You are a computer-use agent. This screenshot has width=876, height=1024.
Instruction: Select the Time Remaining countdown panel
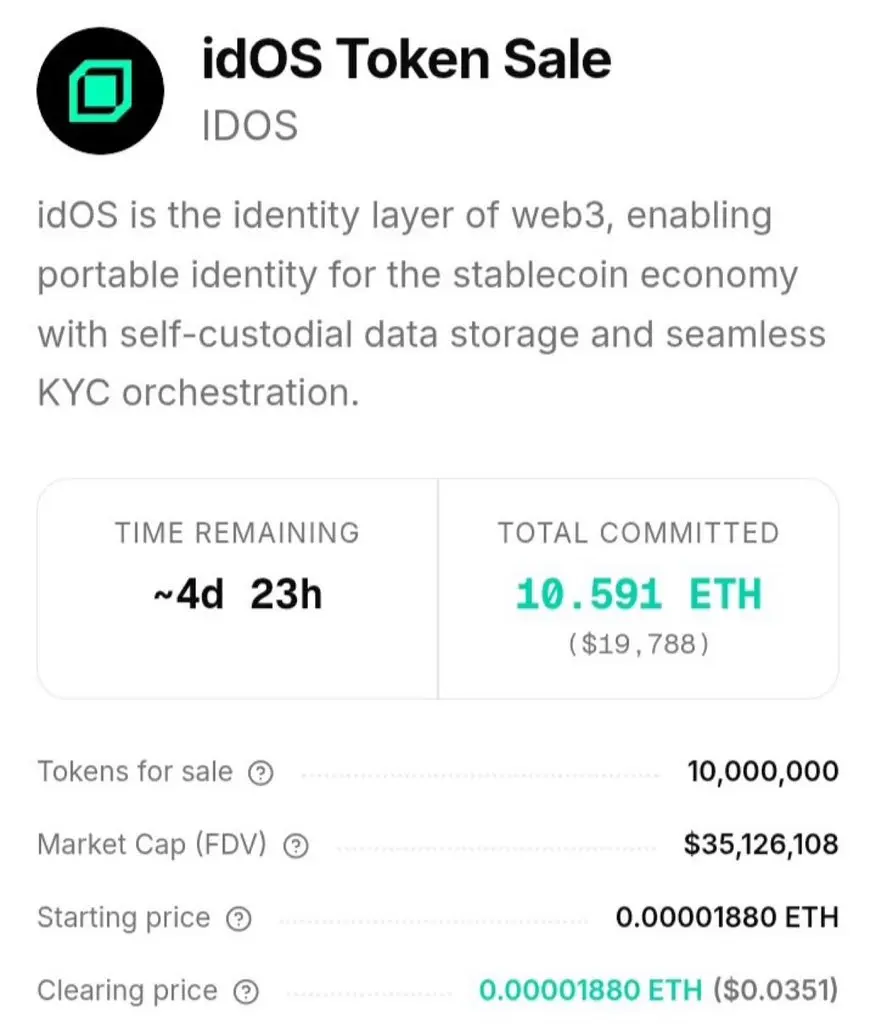237,589
